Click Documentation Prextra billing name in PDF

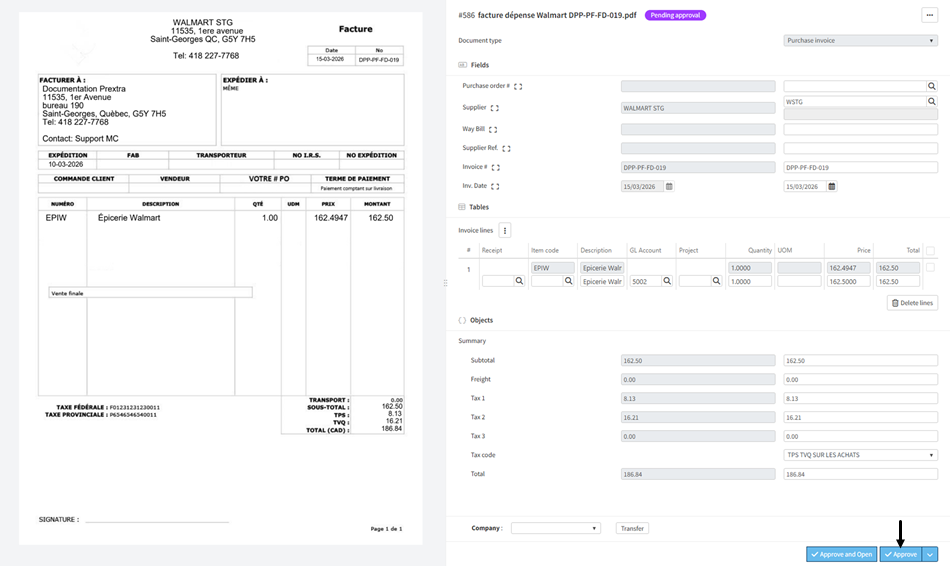pos(84,88)
